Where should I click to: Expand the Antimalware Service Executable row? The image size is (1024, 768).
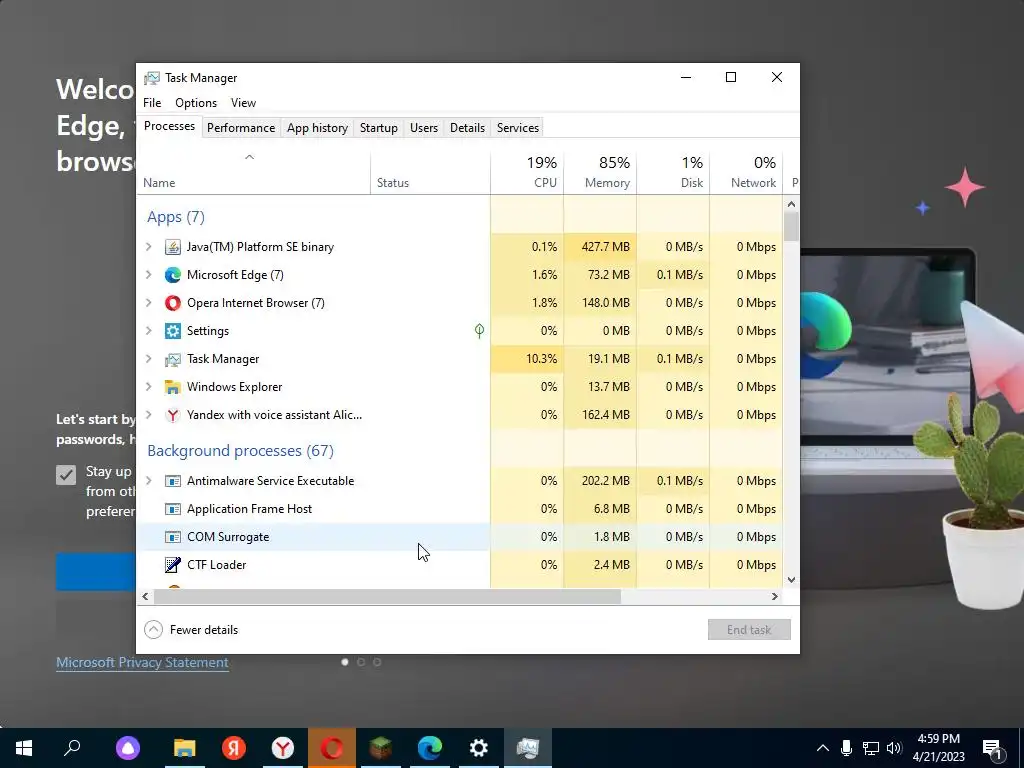[x=149, y=481]
